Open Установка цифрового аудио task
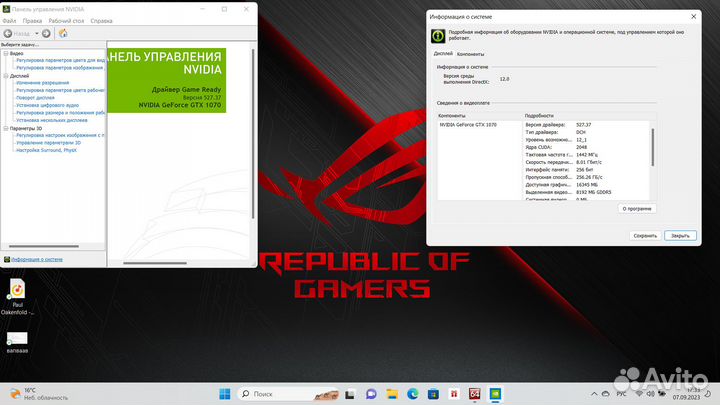The width and height of the screenshot is (720, 405). [47, 105]
